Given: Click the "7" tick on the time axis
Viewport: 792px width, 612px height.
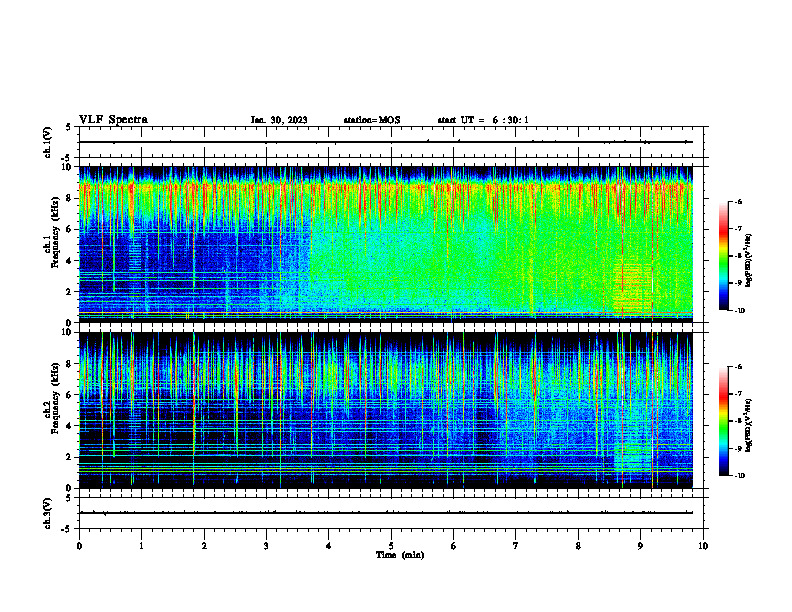Looking at the screenshot, I should 516,546.
